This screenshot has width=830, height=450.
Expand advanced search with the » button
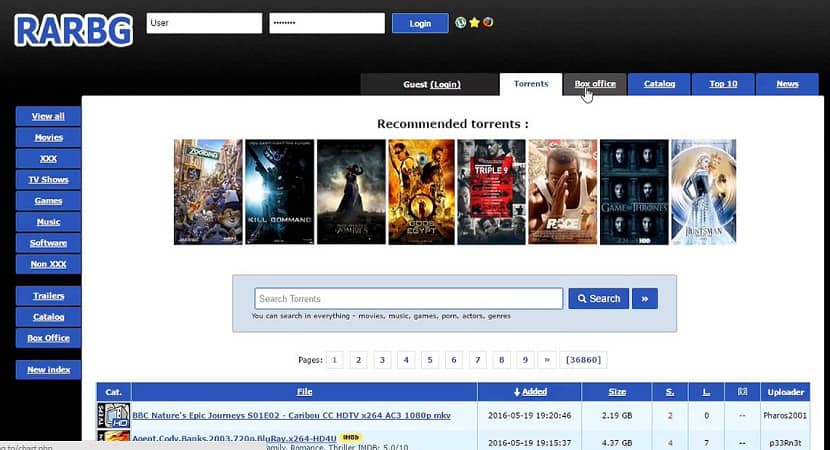pos(645,299)
